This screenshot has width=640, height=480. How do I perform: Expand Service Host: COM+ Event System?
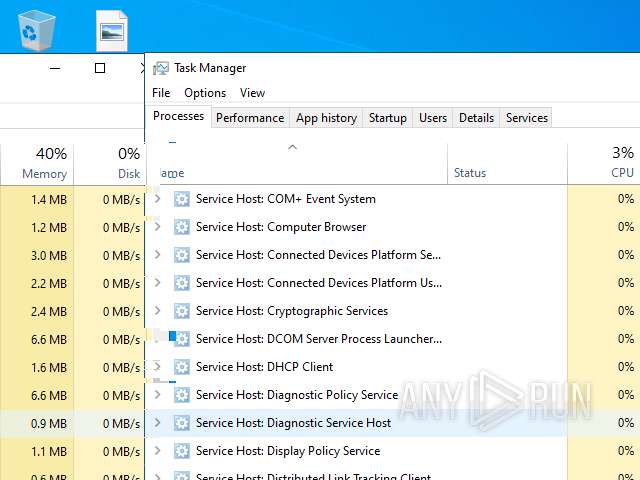[x=158, y=199]
